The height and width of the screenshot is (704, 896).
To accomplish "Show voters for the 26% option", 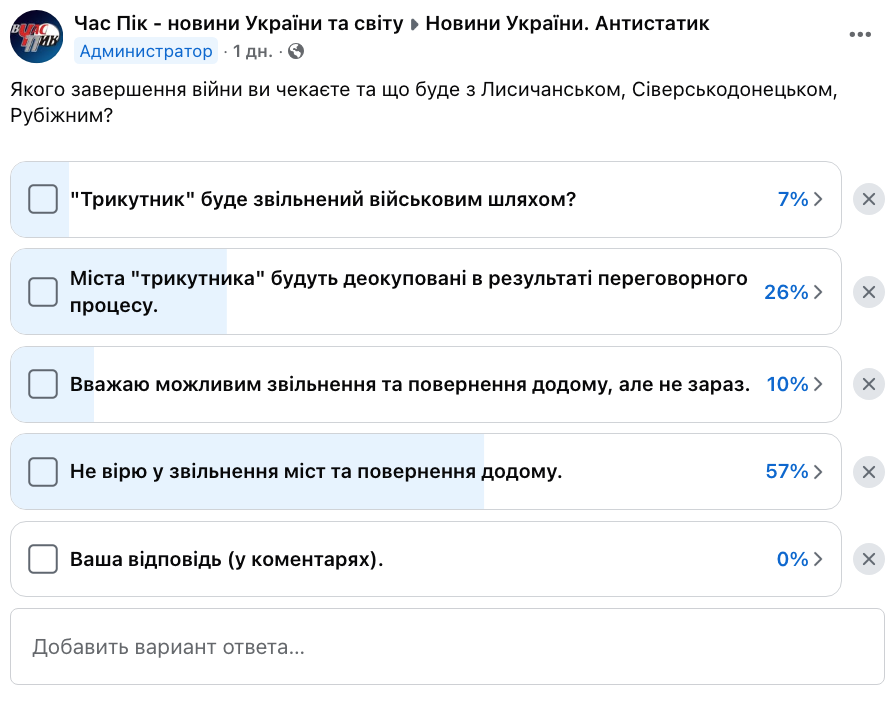I will tap(793, 292).
